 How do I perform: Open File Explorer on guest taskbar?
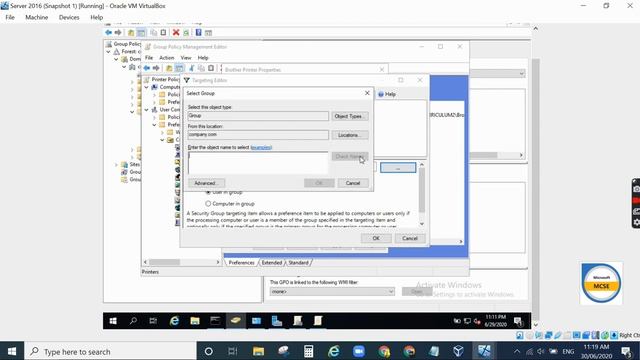(x=195, y=321)
